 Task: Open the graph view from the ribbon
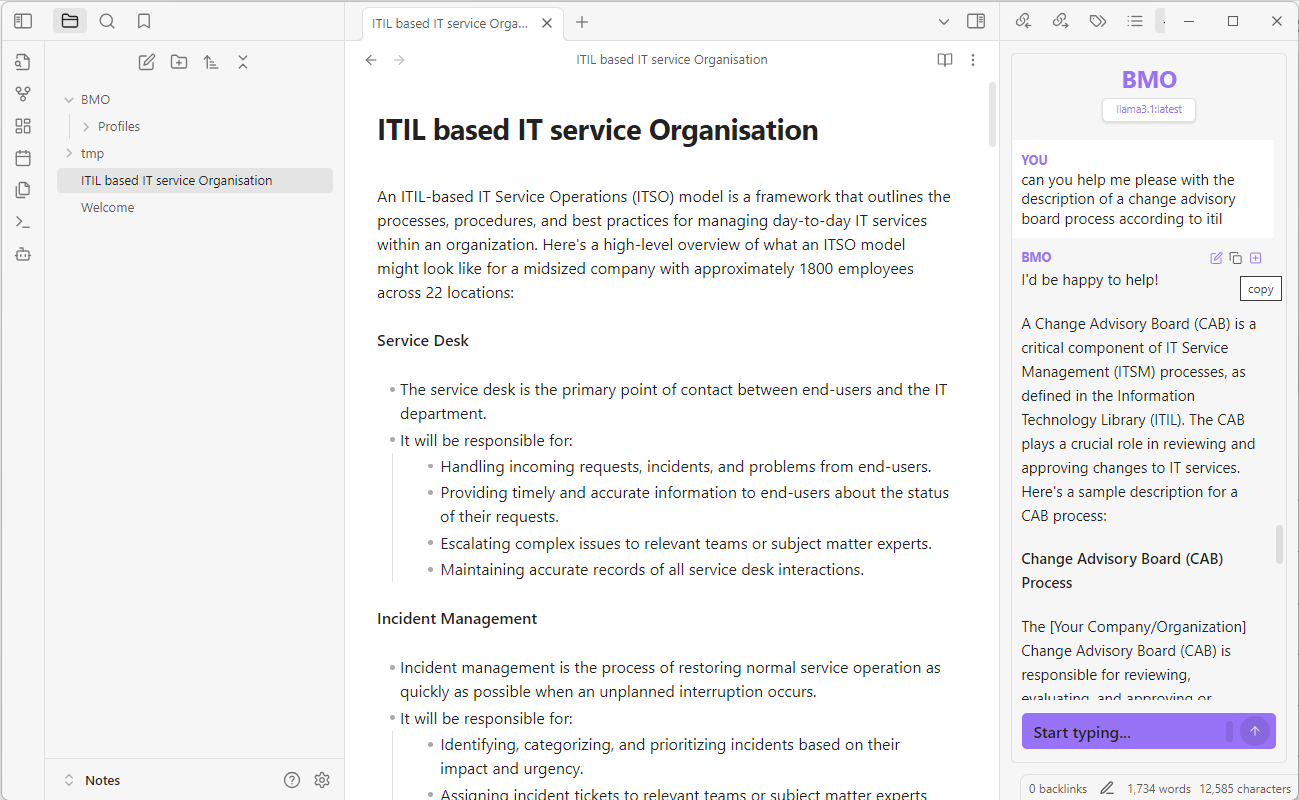pos(23,94)
